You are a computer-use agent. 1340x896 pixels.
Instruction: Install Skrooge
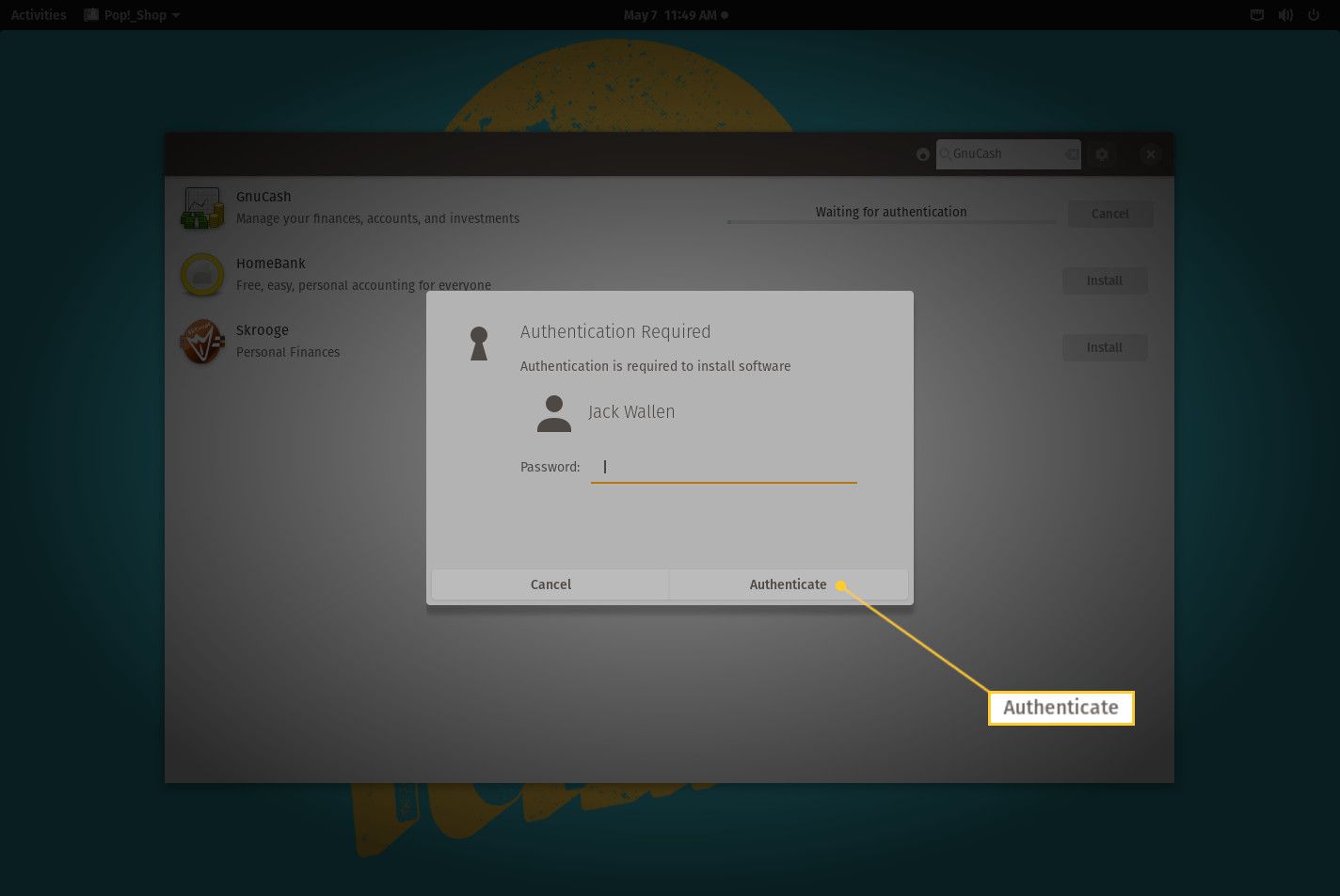1105,347
